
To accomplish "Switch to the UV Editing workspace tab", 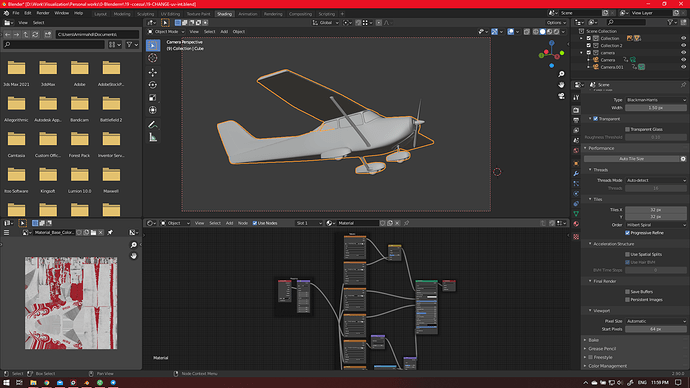I will point(170,14).
